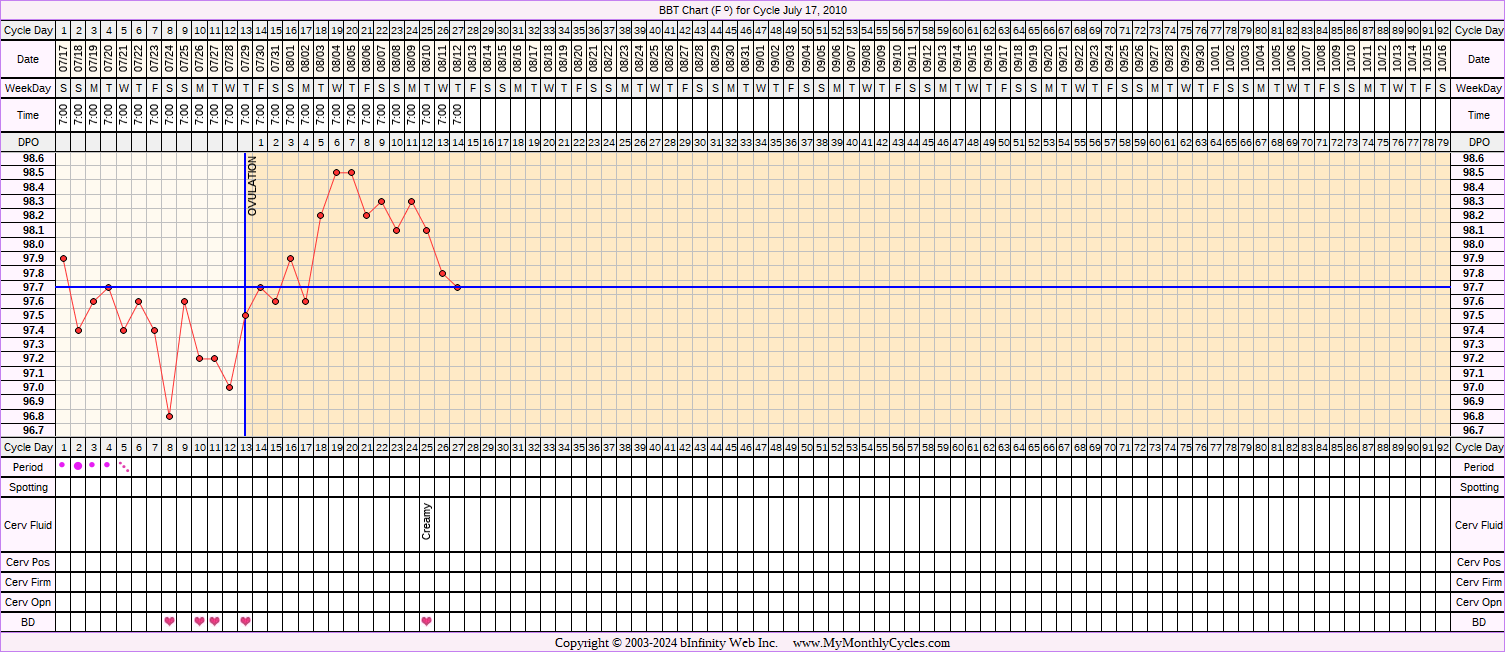Click the period dot on cycle day 4

coord(108,465)
